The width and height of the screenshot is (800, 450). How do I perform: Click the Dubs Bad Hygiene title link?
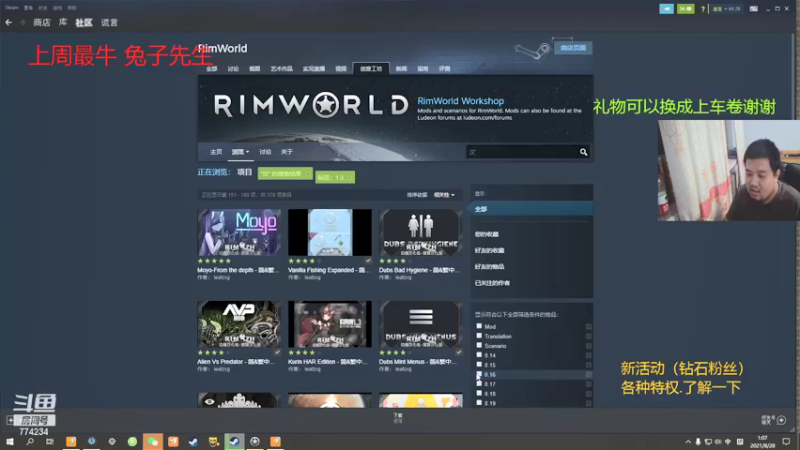[419, 270]
